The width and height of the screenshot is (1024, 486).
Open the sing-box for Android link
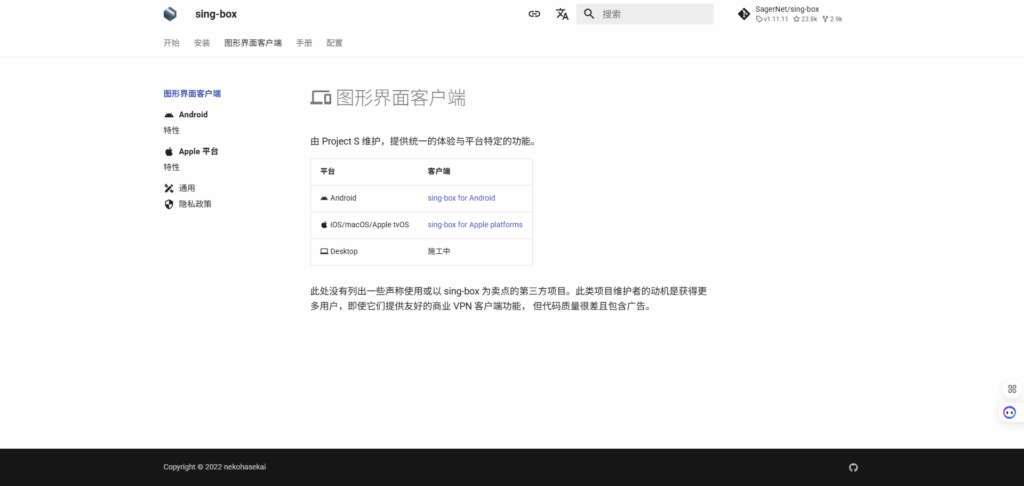coord(461,198)
